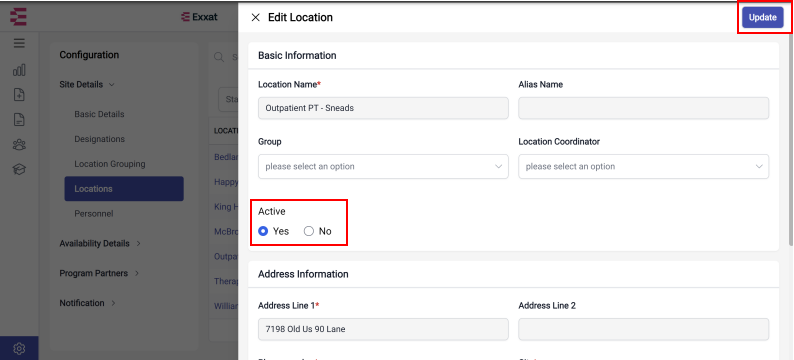
Task: Open the Group dropdown
Action: pos(383,167)
